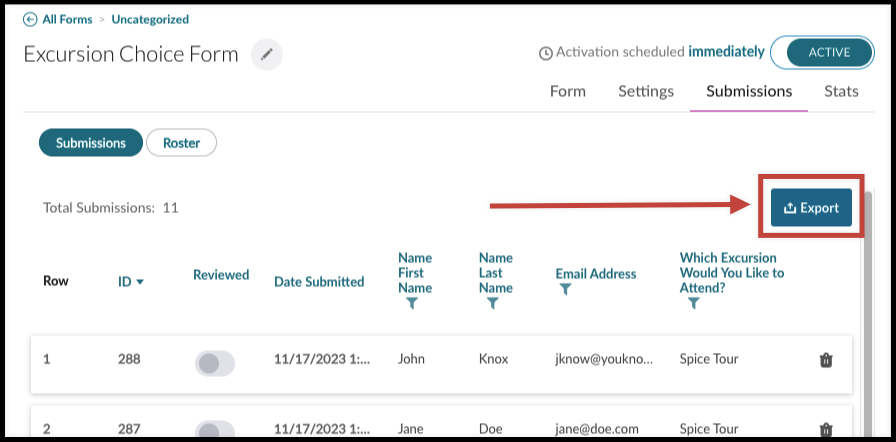
Task: Sort by Date Submitted column header
Action: 319,282
